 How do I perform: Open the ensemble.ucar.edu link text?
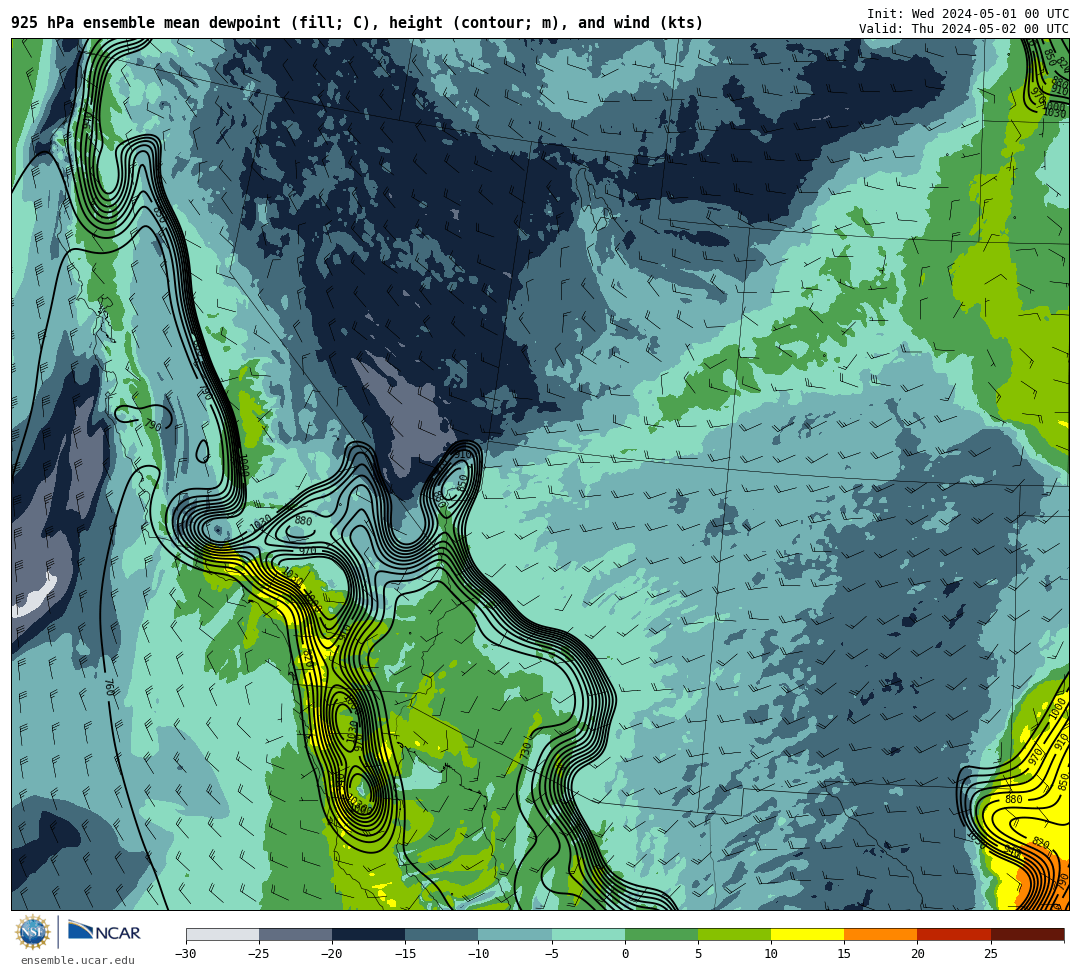point(78,960)
